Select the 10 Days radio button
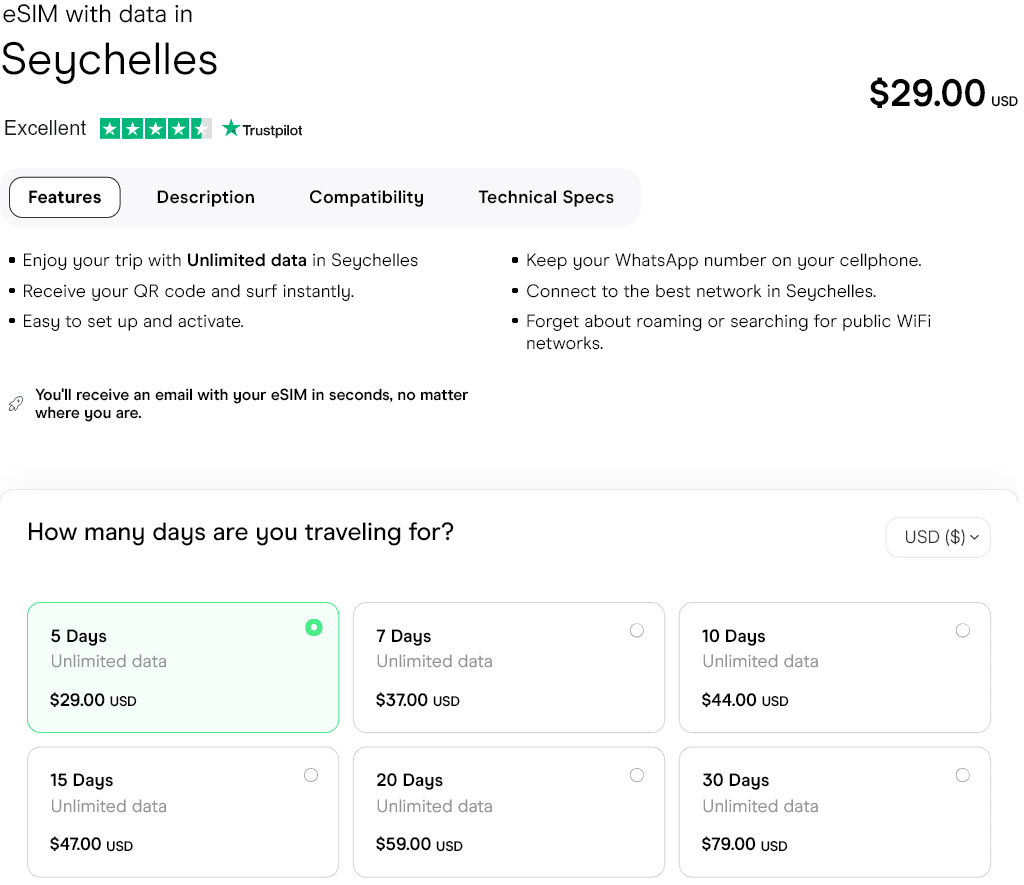 click(963, 630)
